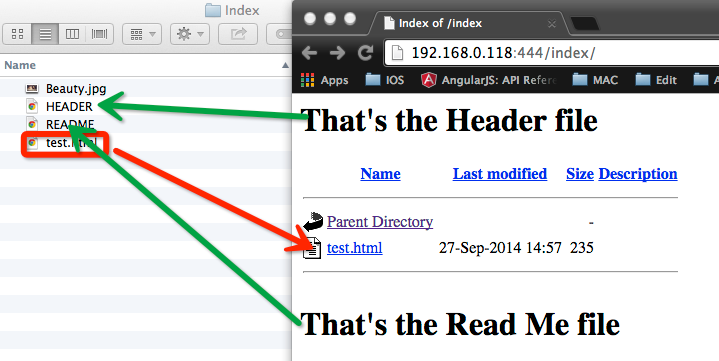Open the Finder action gear menu
Screen dimensions: 719x361
[190, 34]
